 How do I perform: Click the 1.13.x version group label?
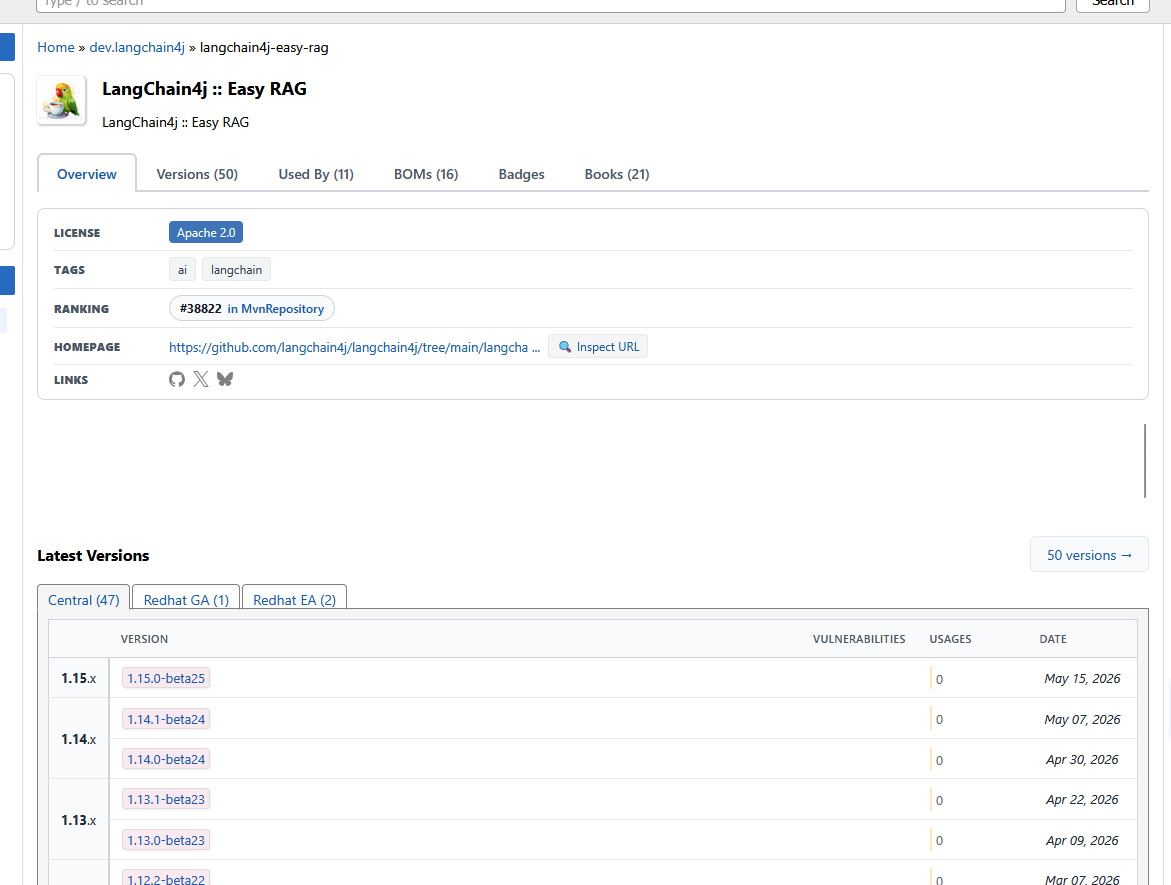(78, 820)
